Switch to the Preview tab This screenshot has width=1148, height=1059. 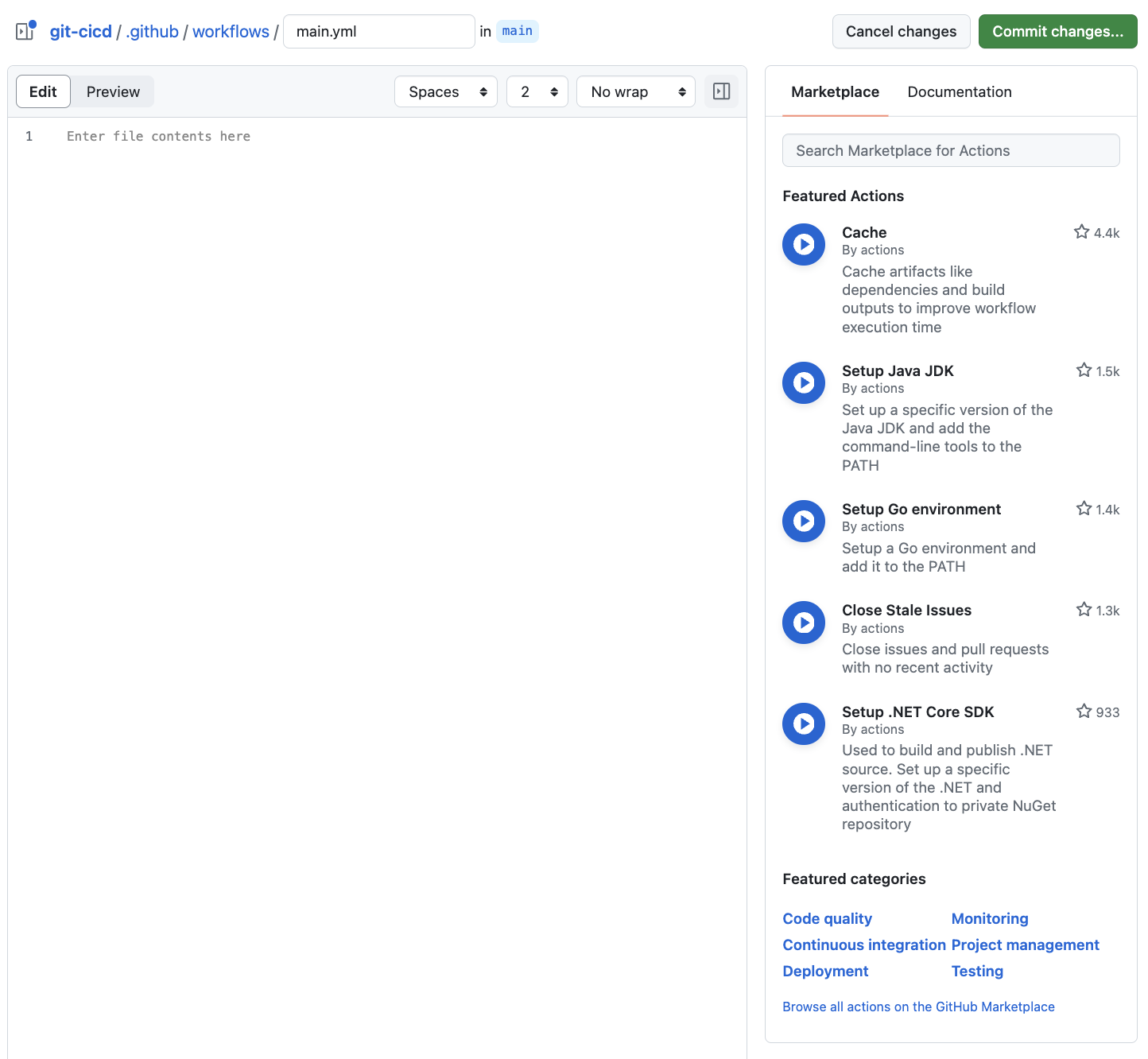click(113, 91)
